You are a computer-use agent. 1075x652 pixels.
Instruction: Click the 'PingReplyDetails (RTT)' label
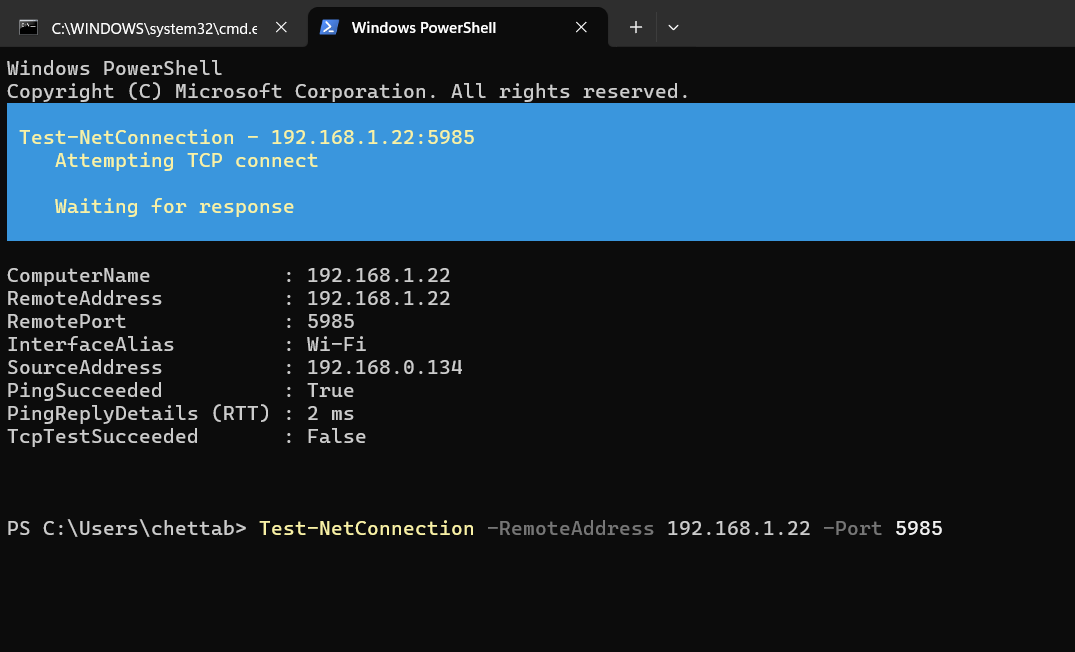[138, 414]
